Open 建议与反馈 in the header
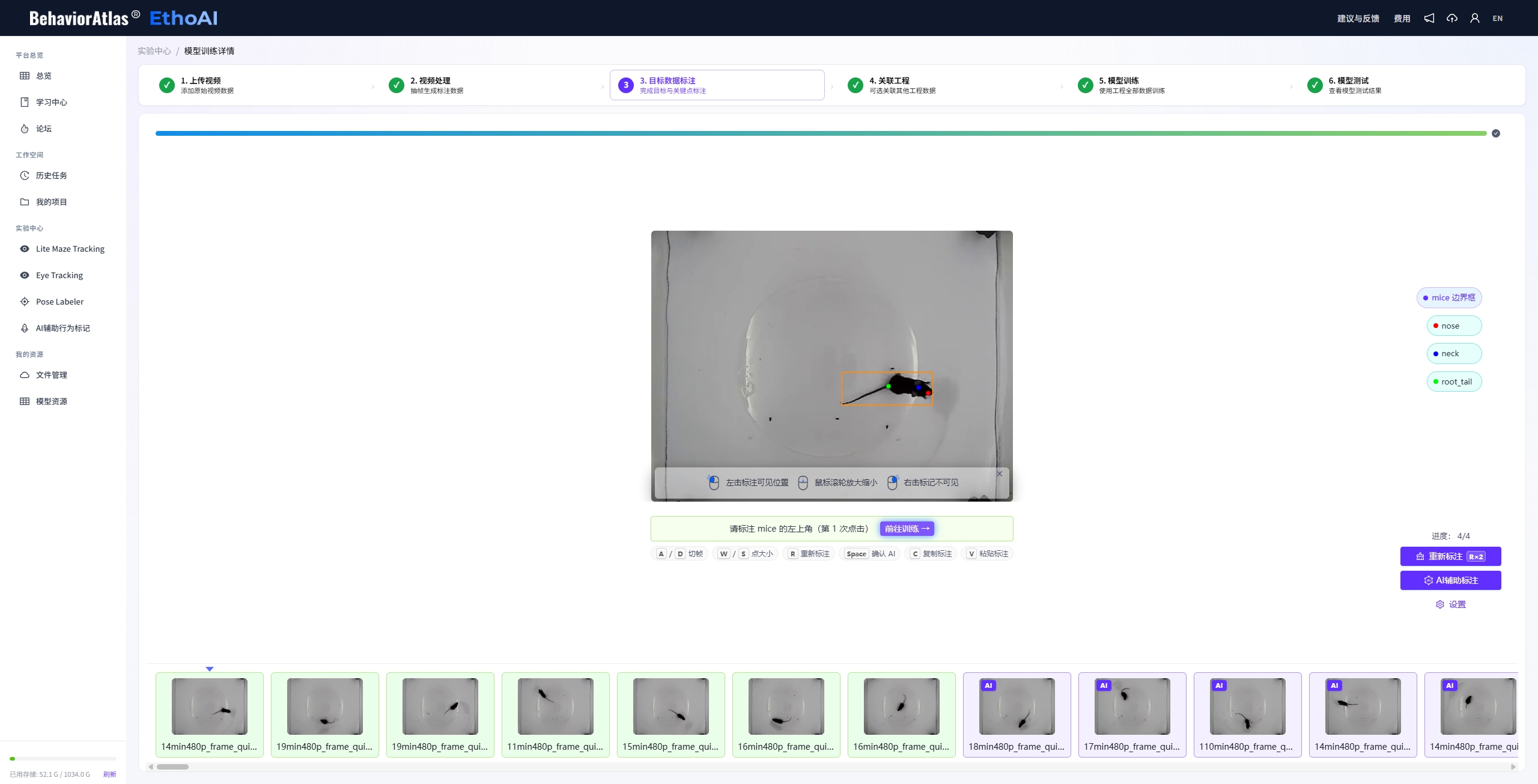This screenshot has width=1538, height=784. (1358, 19)
